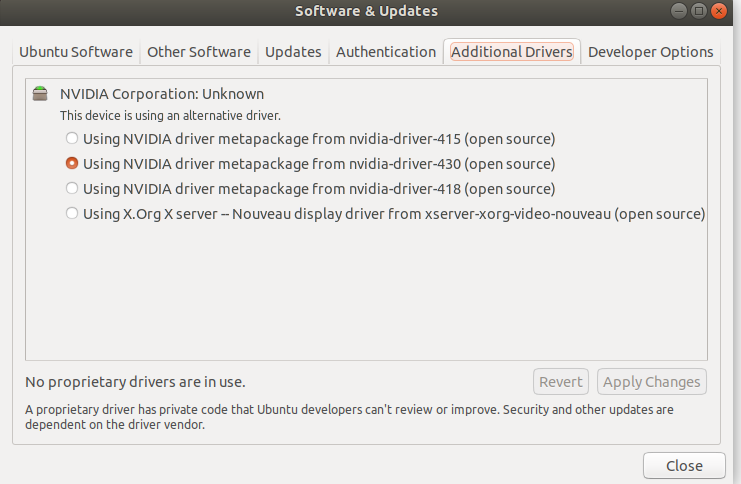This screenshot has height=484, width=741.
Task: Open the Ubuntu Software tab
Action: click(76, 52)
